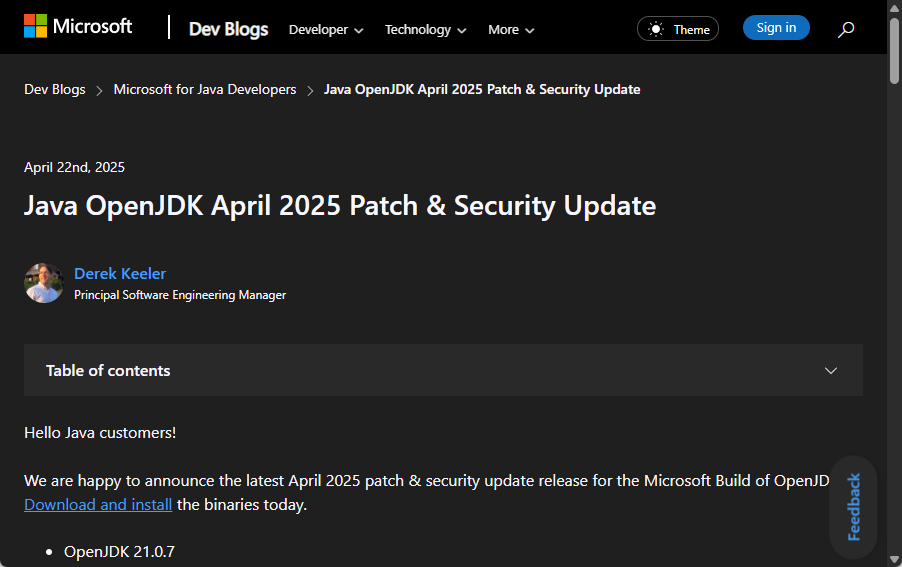Click the Hello Java customers! text
Viewport: 902px width, 567px height.
[100, 432]
